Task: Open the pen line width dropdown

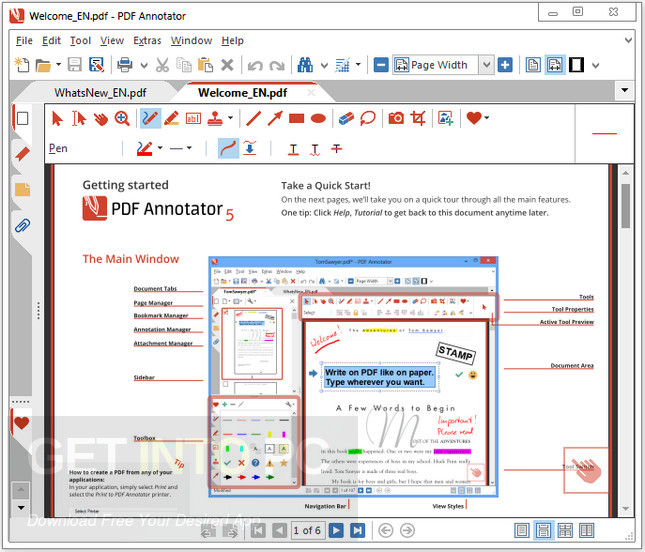Action: [189, 148]
